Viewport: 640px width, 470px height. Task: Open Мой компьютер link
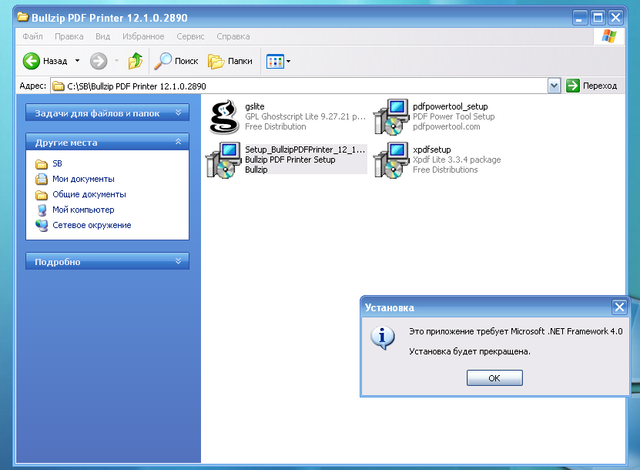(x=83, y=210)
